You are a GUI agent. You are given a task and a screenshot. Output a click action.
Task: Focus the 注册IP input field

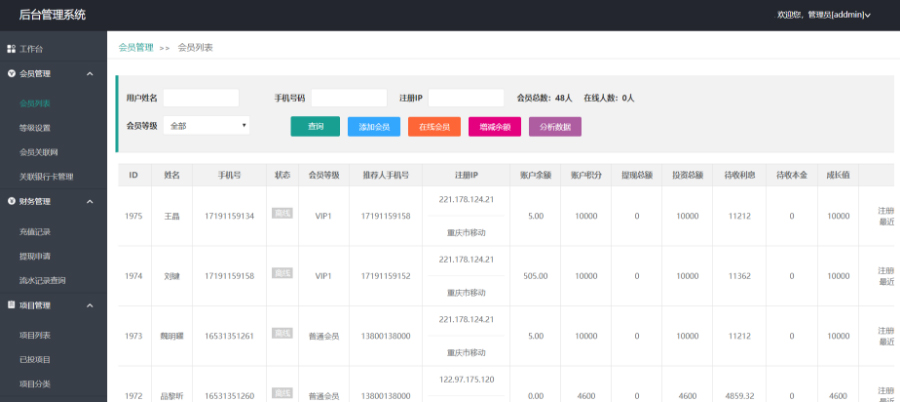[x=466, y=98]
